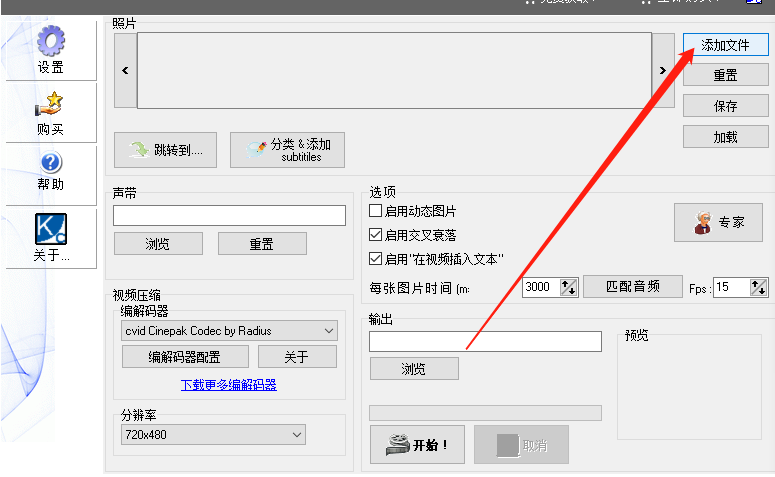Click 浏览 under the 输出 field
This screenshot has width=775, height=477.
coord(414,369)
